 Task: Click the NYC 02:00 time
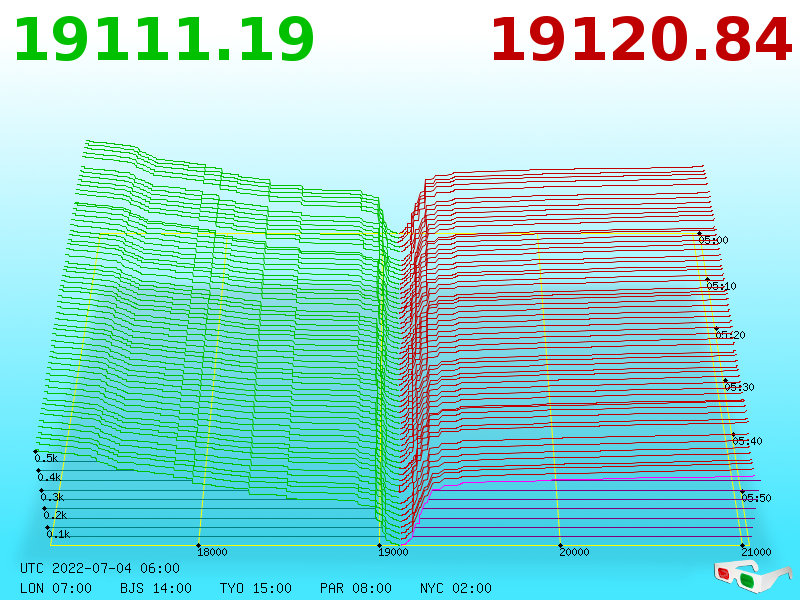tap(456, 588)
